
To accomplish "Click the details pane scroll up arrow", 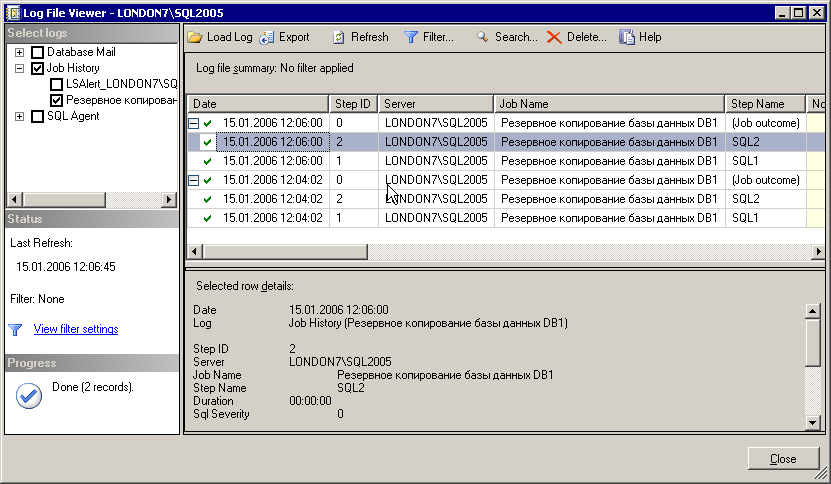I will pyautogui.click(x=812, y=311).
